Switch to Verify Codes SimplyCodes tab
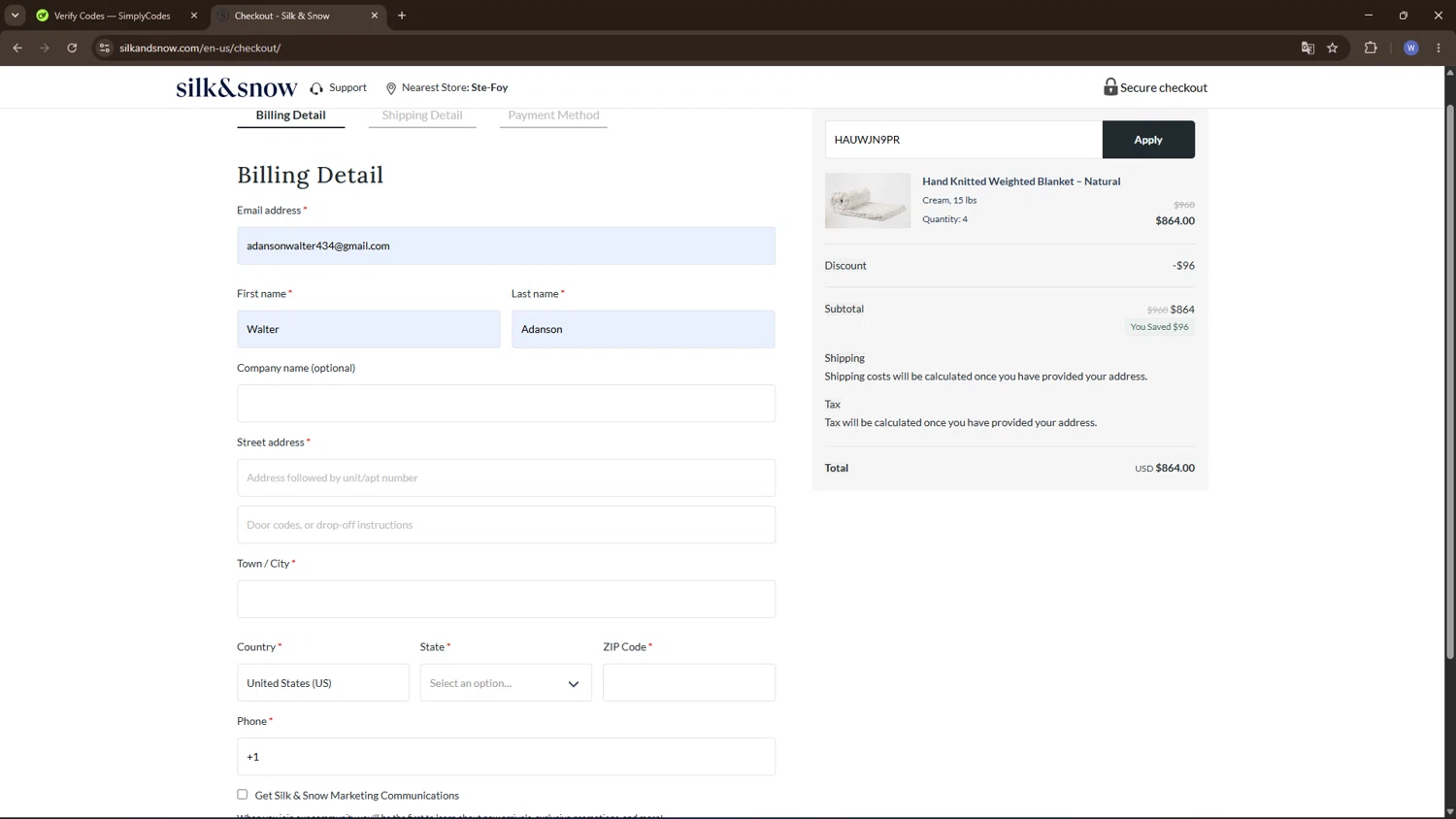 click(112, 16)
